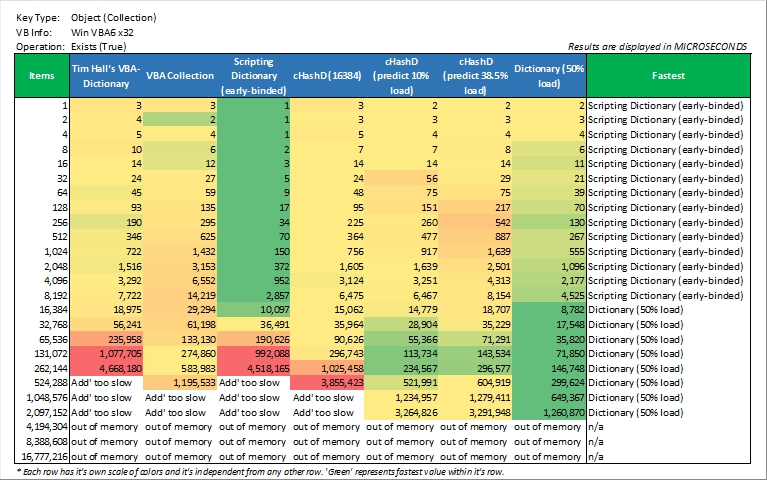The height and width of the screenshot is (480, 767).
Task: Click the "VBA Collection" column header
Action: tap(180, 76)
